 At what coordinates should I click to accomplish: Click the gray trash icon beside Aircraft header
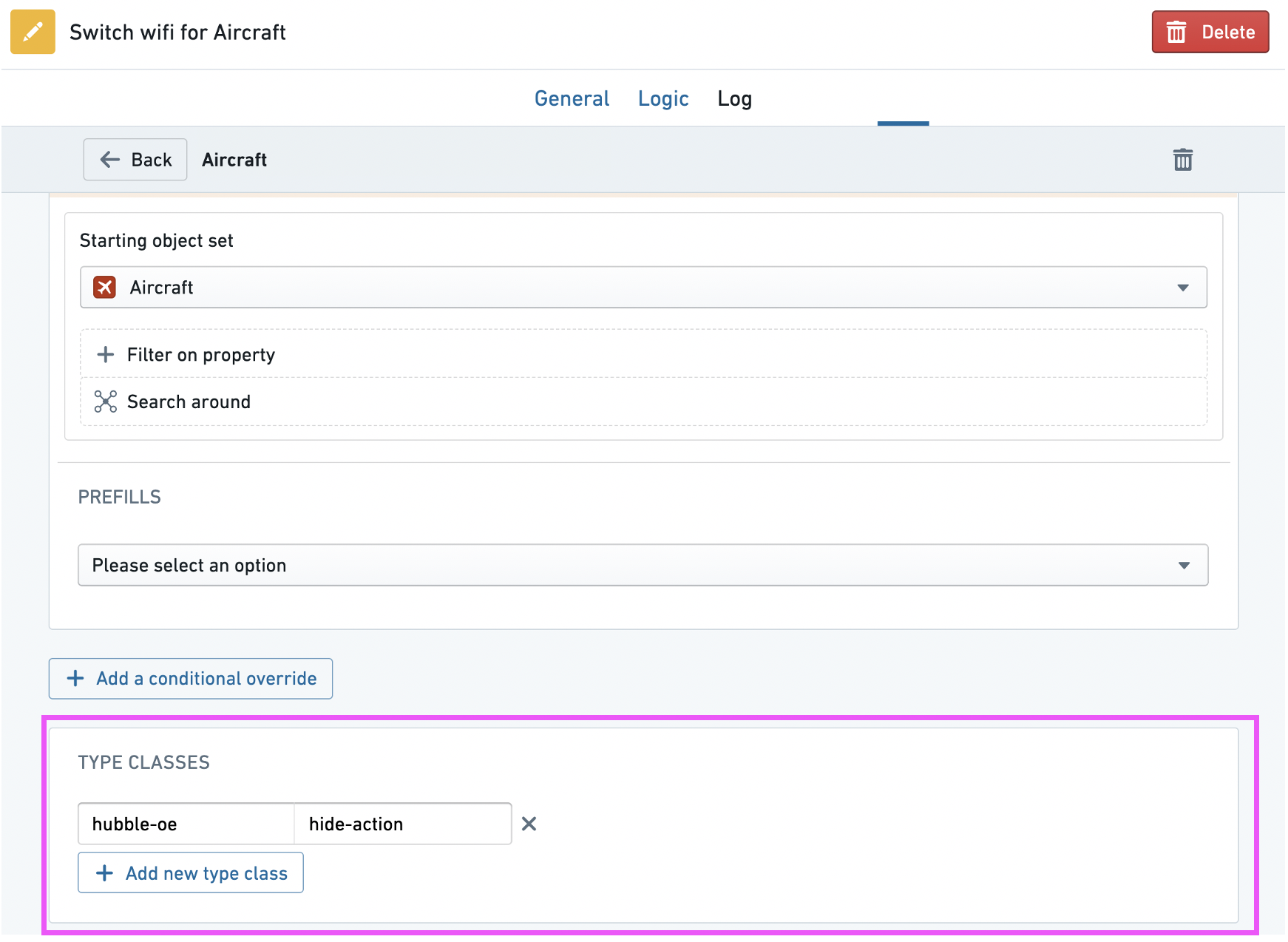[x=1182, y=160]
